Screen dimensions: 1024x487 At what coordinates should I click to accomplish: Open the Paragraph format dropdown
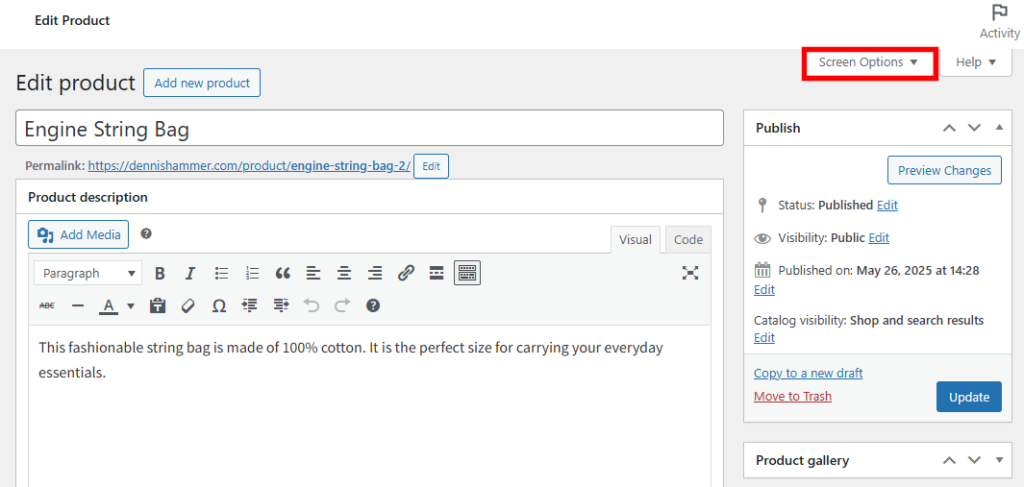click(88, 273)
